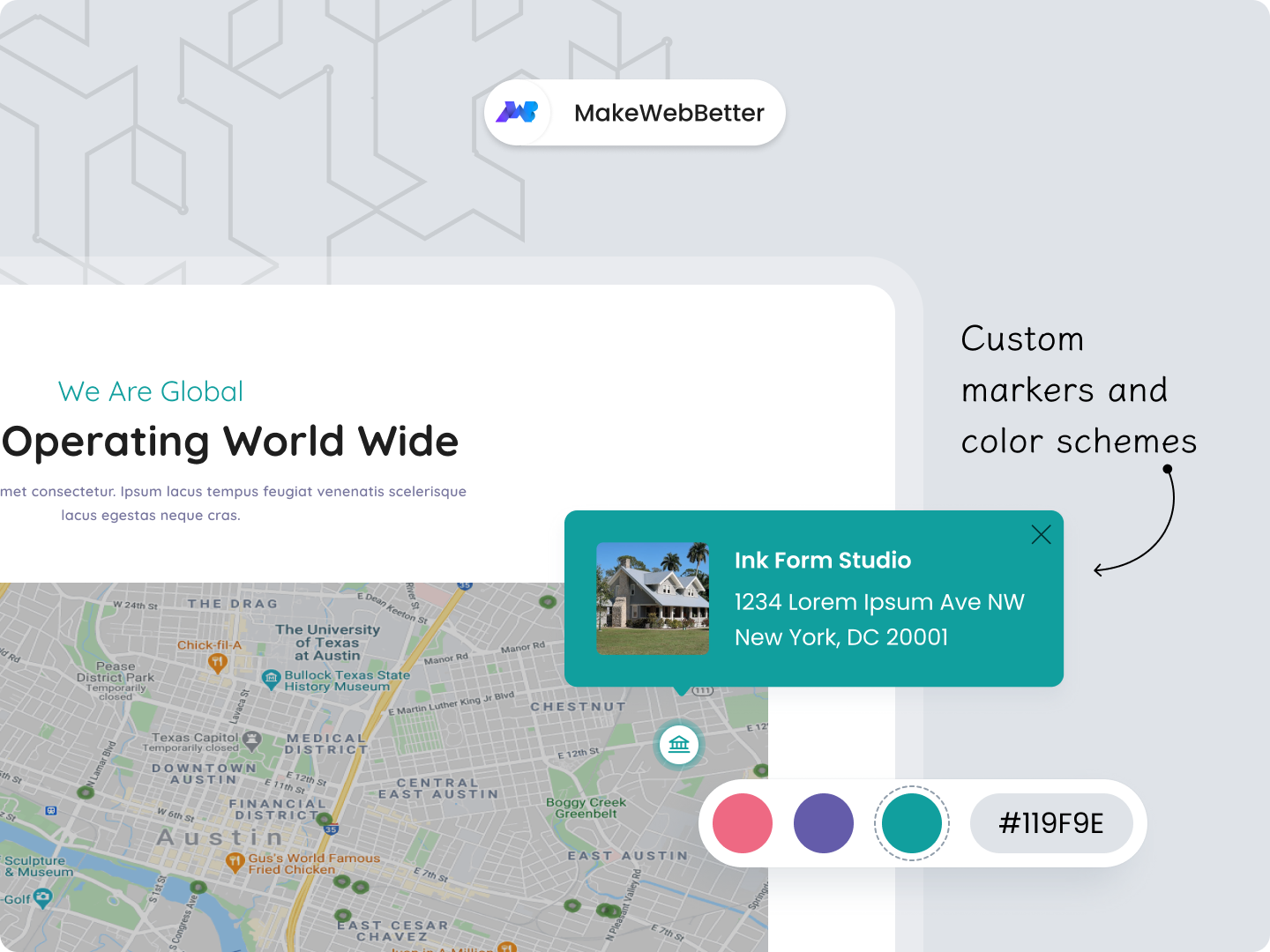Click the Chick-fil-A restaurant marker
The image size is (1270, 952).
coord(216,662)
